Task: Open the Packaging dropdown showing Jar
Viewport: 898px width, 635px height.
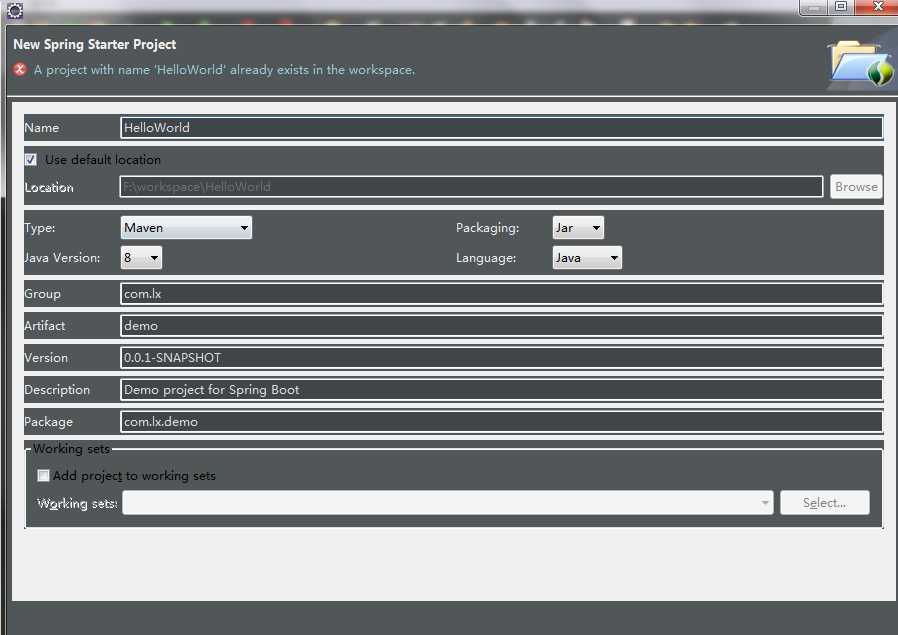Action: (x=578, y=227)
